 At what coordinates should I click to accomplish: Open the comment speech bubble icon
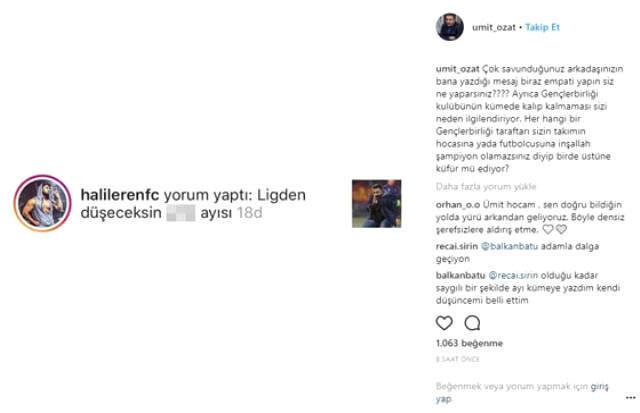[x=472, y=323]
